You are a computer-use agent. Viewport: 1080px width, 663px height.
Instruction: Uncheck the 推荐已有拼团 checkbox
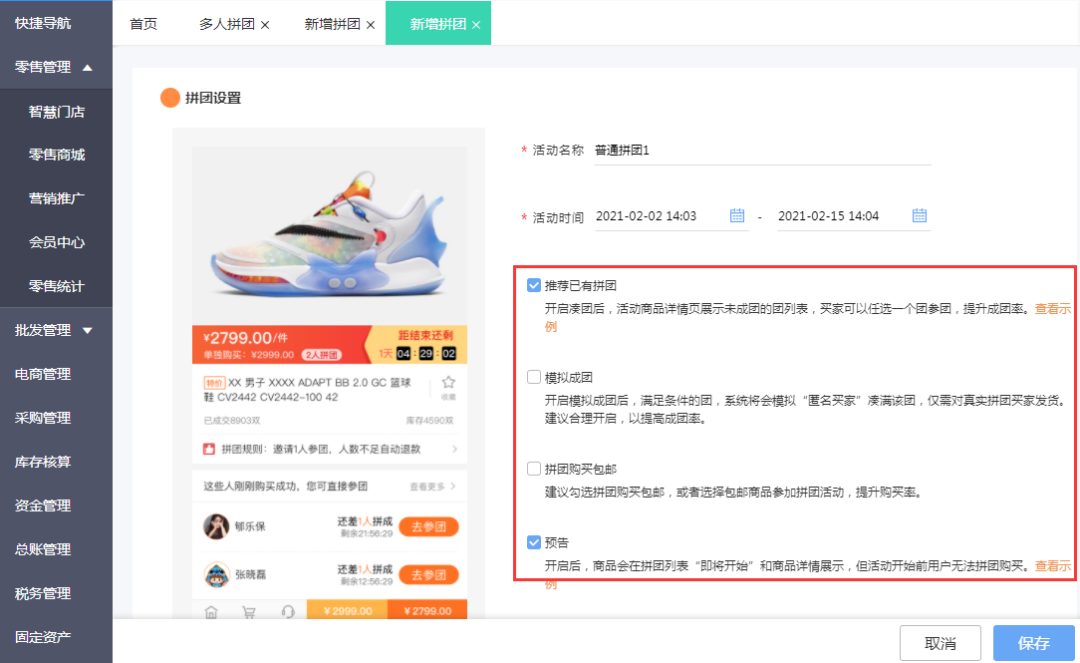pos(533,285)
